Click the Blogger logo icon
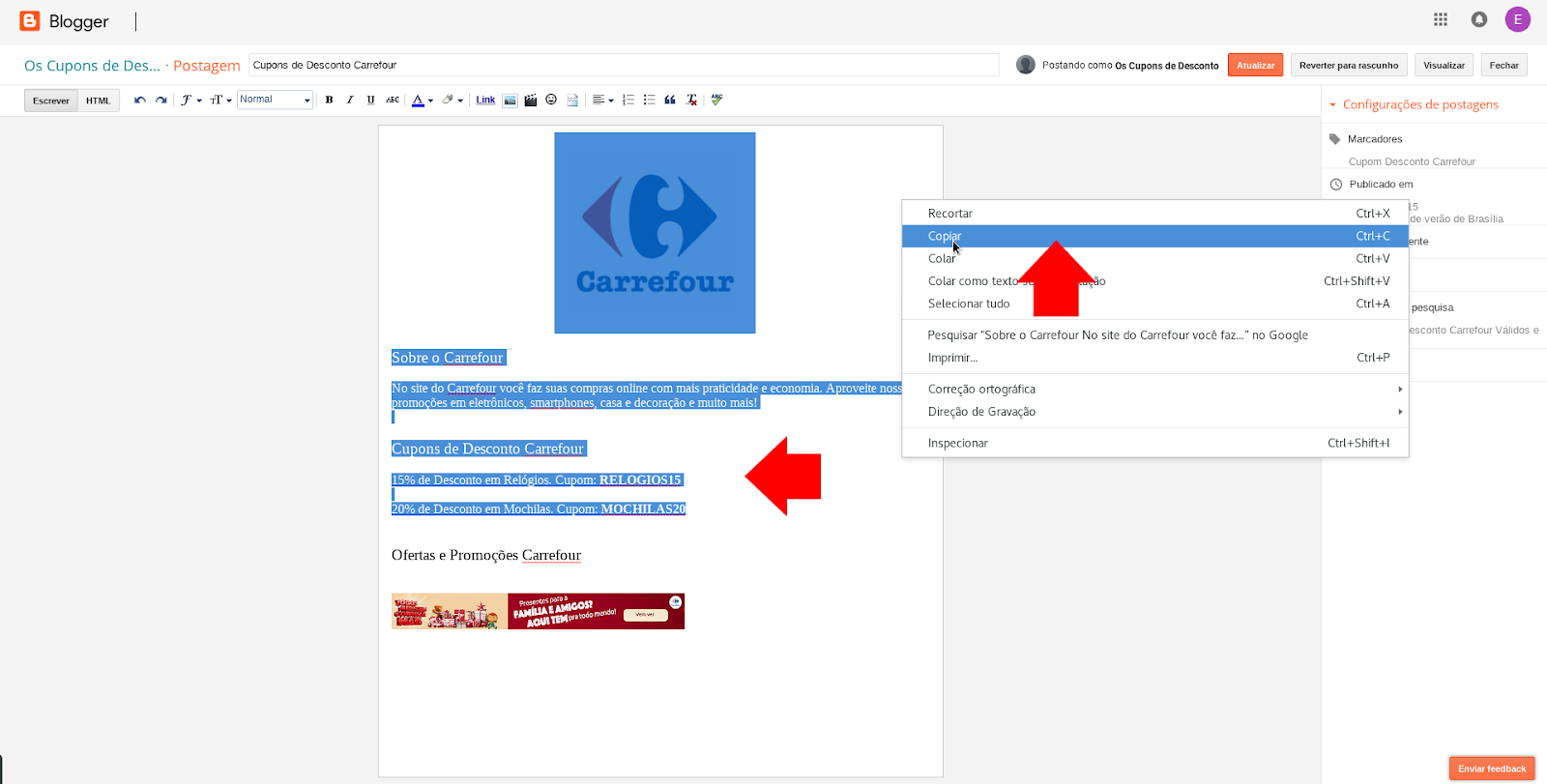The width and height of the screenshot is (1547, 784). [x=30, y=20]
